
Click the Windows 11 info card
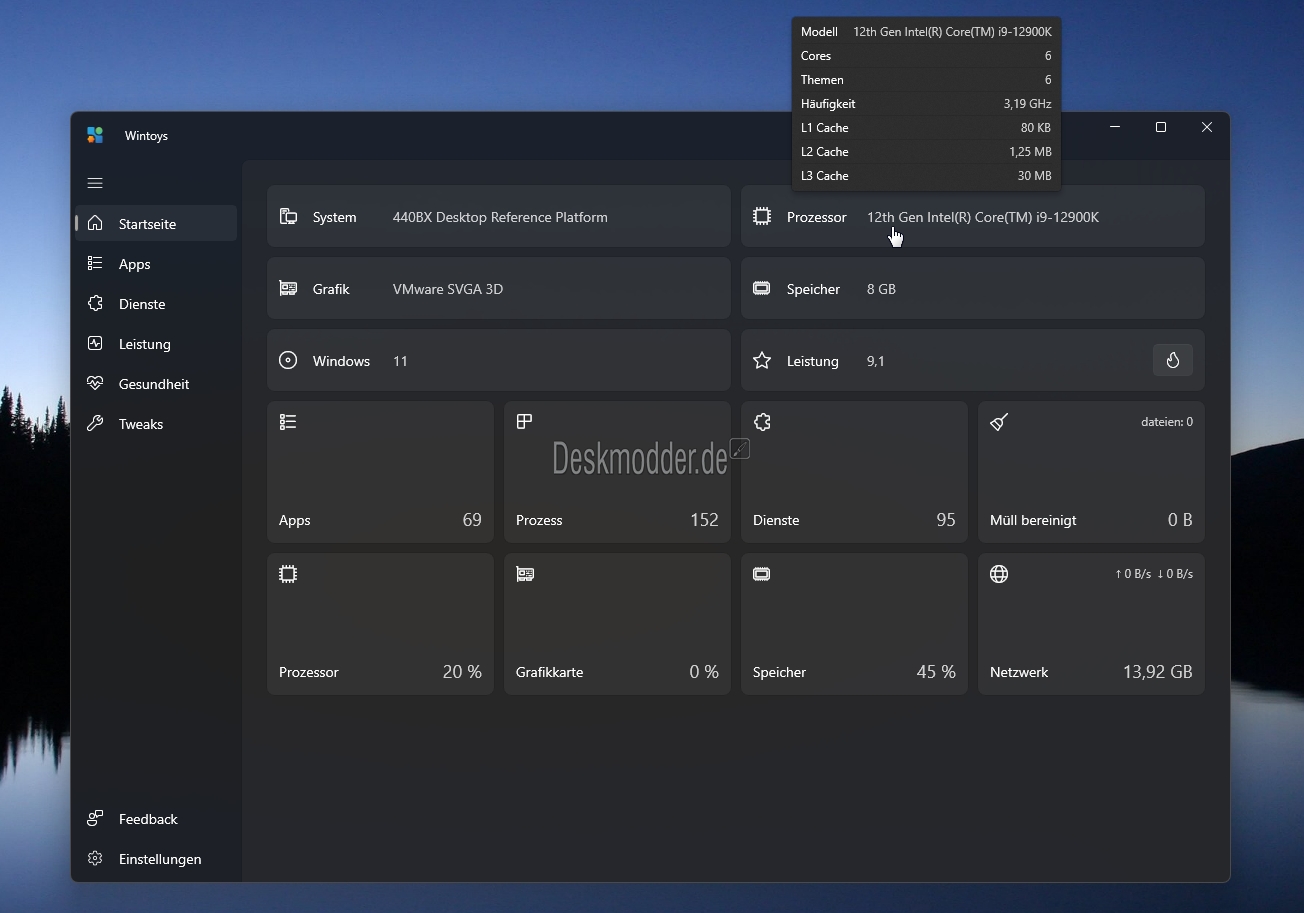point(499,360)
